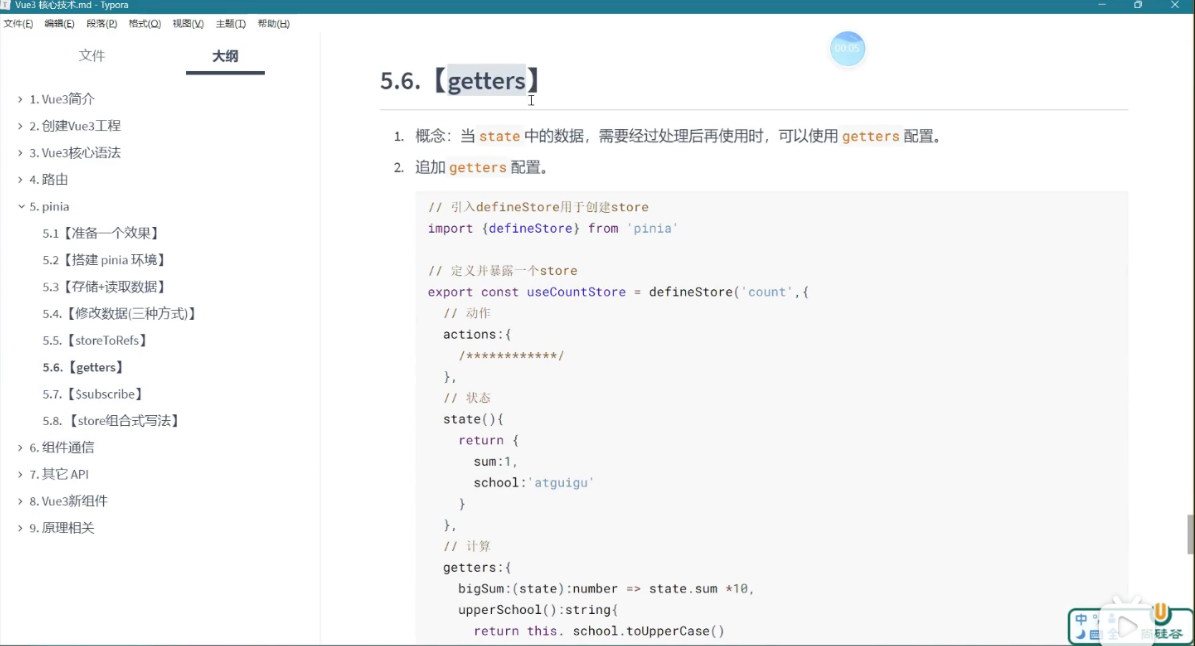Click the blue 00:05 timer bubble
The width and height of the screenshot is (1195, 646).
click(x=847, y=48)
